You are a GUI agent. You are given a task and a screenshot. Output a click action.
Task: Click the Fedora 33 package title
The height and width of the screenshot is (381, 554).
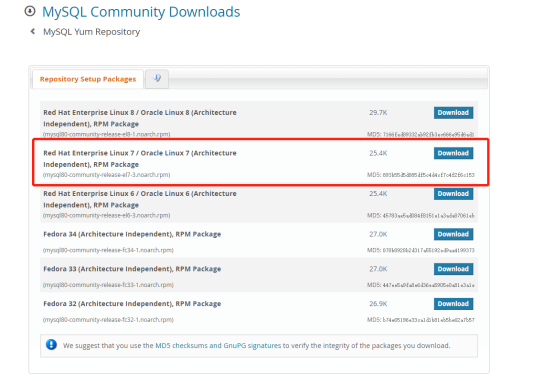point(132,269)
